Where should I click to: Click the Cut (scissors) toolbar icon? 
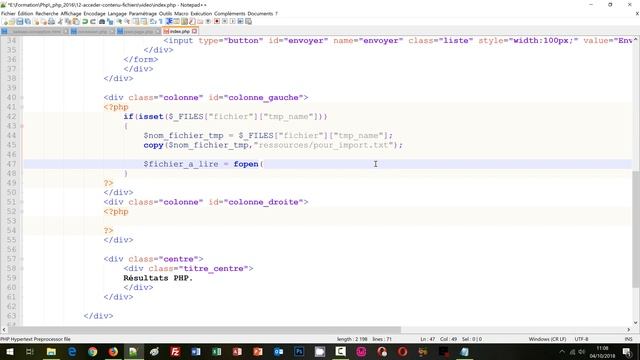click(x=60, y=21)
